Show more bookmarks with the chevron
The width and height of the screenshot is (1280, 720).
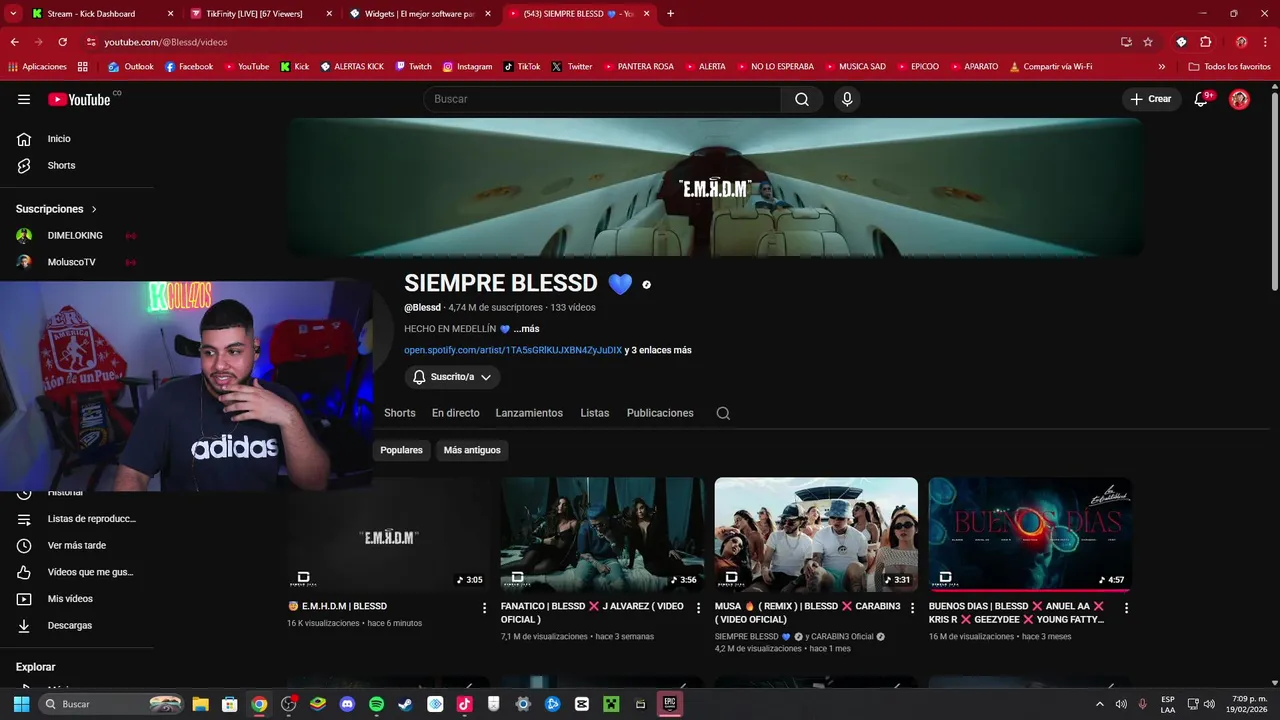[1161, 67]
